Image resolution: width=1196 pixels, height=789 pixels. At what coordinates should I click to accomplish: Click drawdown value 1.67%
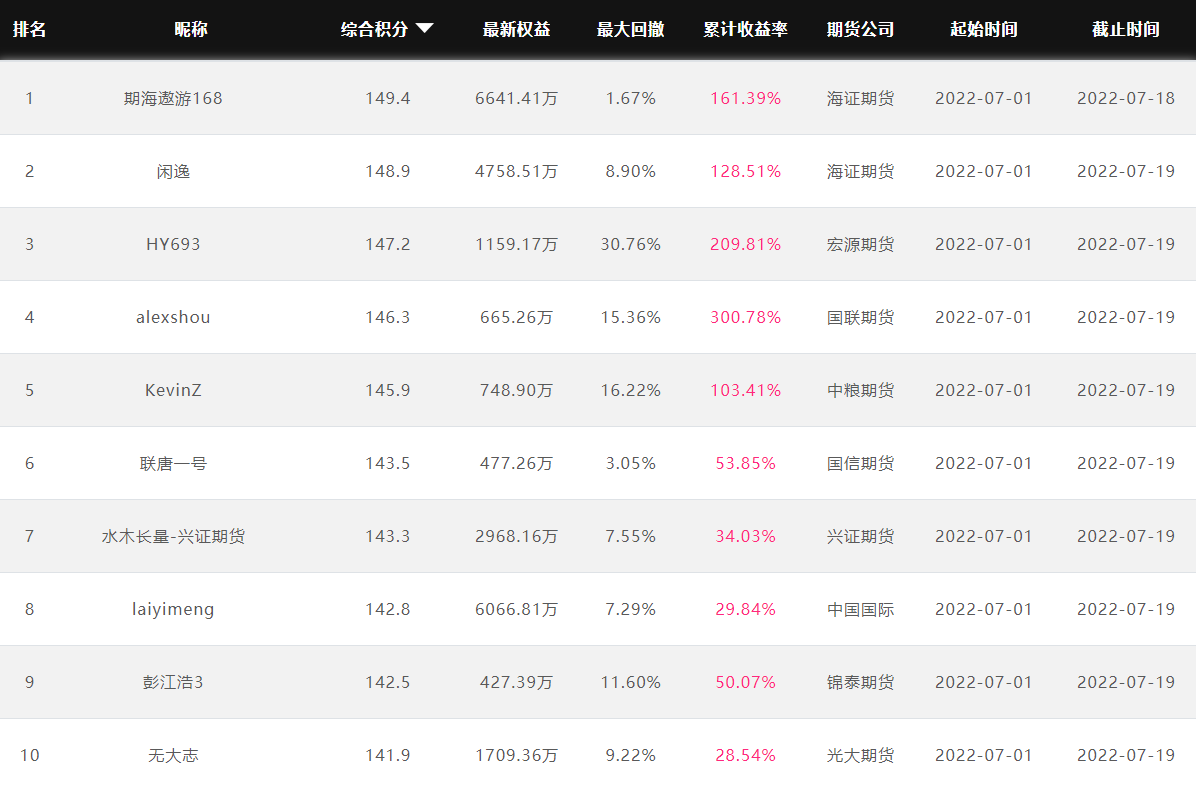[631, 98]
